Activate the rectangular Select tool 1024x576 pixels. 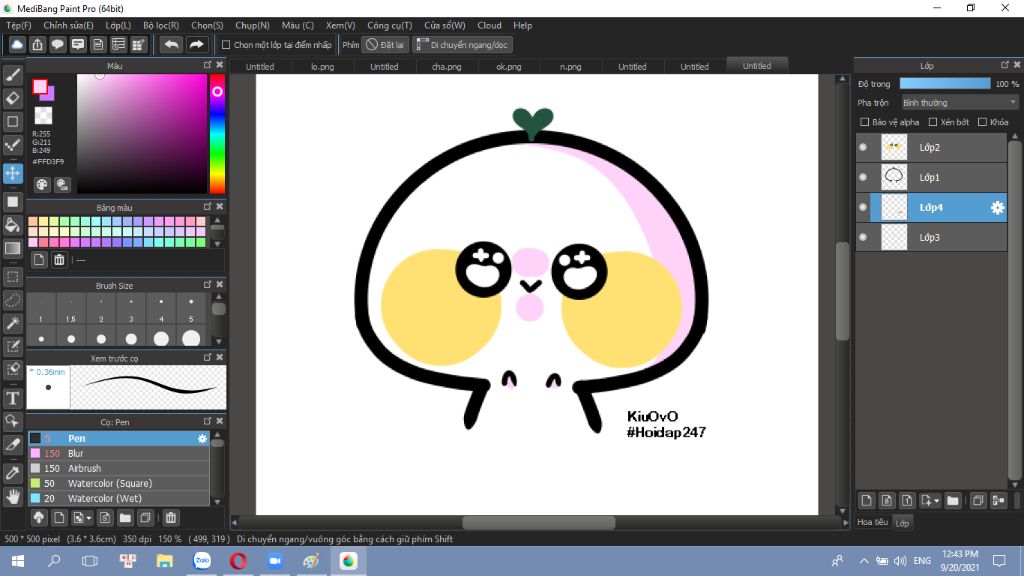point(12,277)
